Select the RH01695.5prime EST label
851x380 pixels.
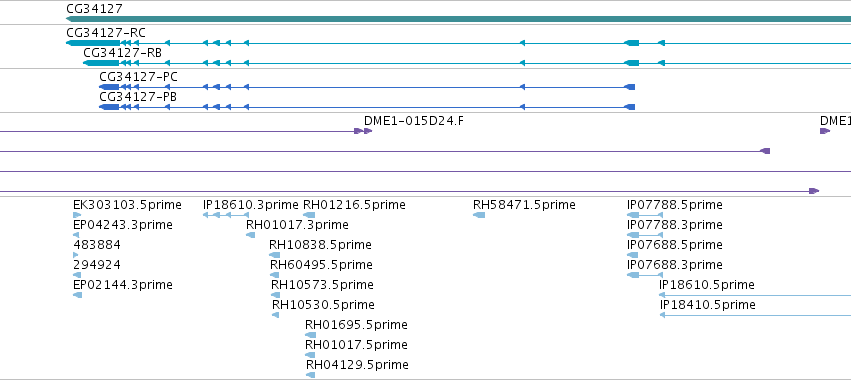click(x=356, y=325)
